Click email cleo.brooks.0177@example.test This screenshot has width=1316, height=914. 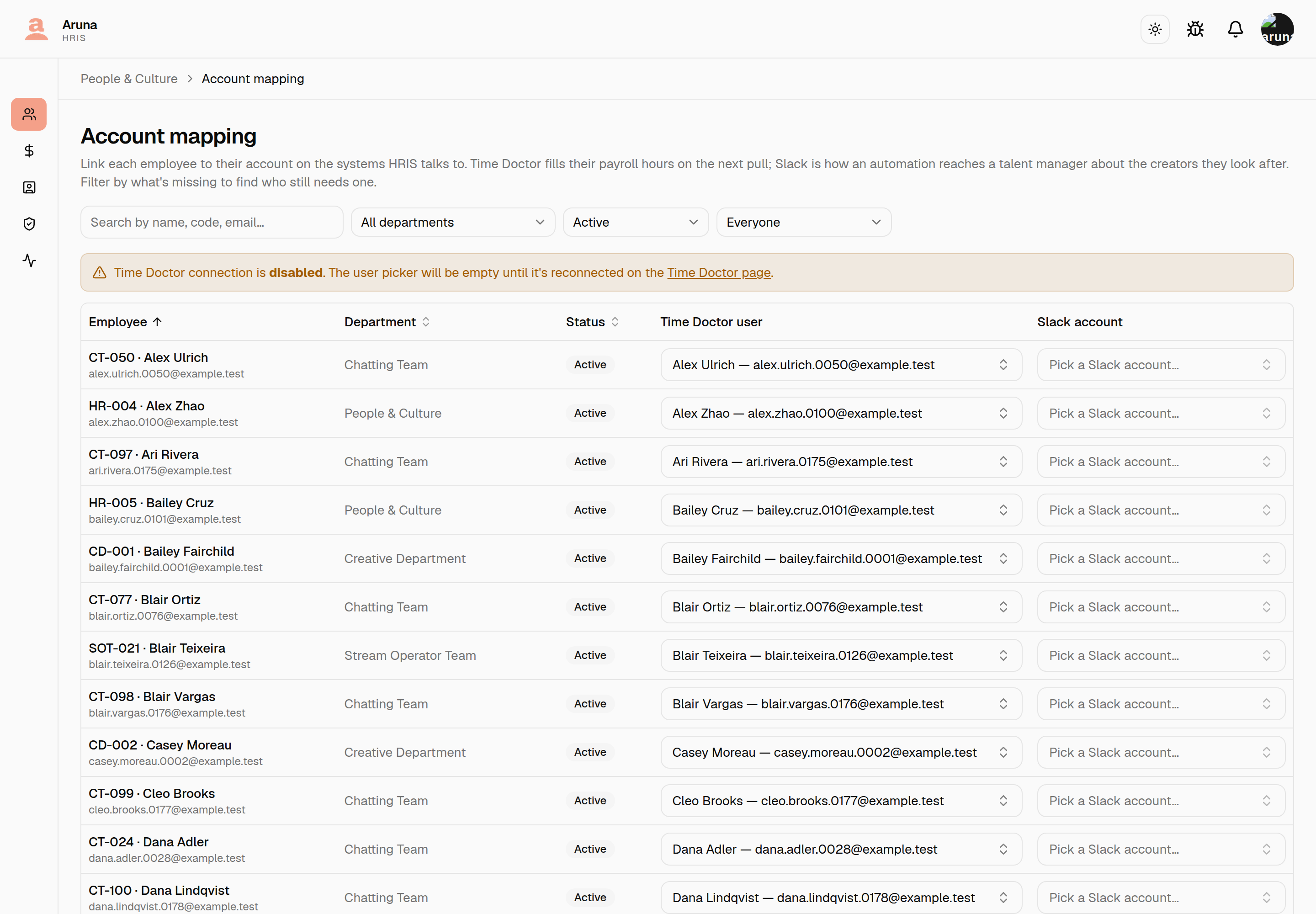pyautogui.click(x=167, y=810)
